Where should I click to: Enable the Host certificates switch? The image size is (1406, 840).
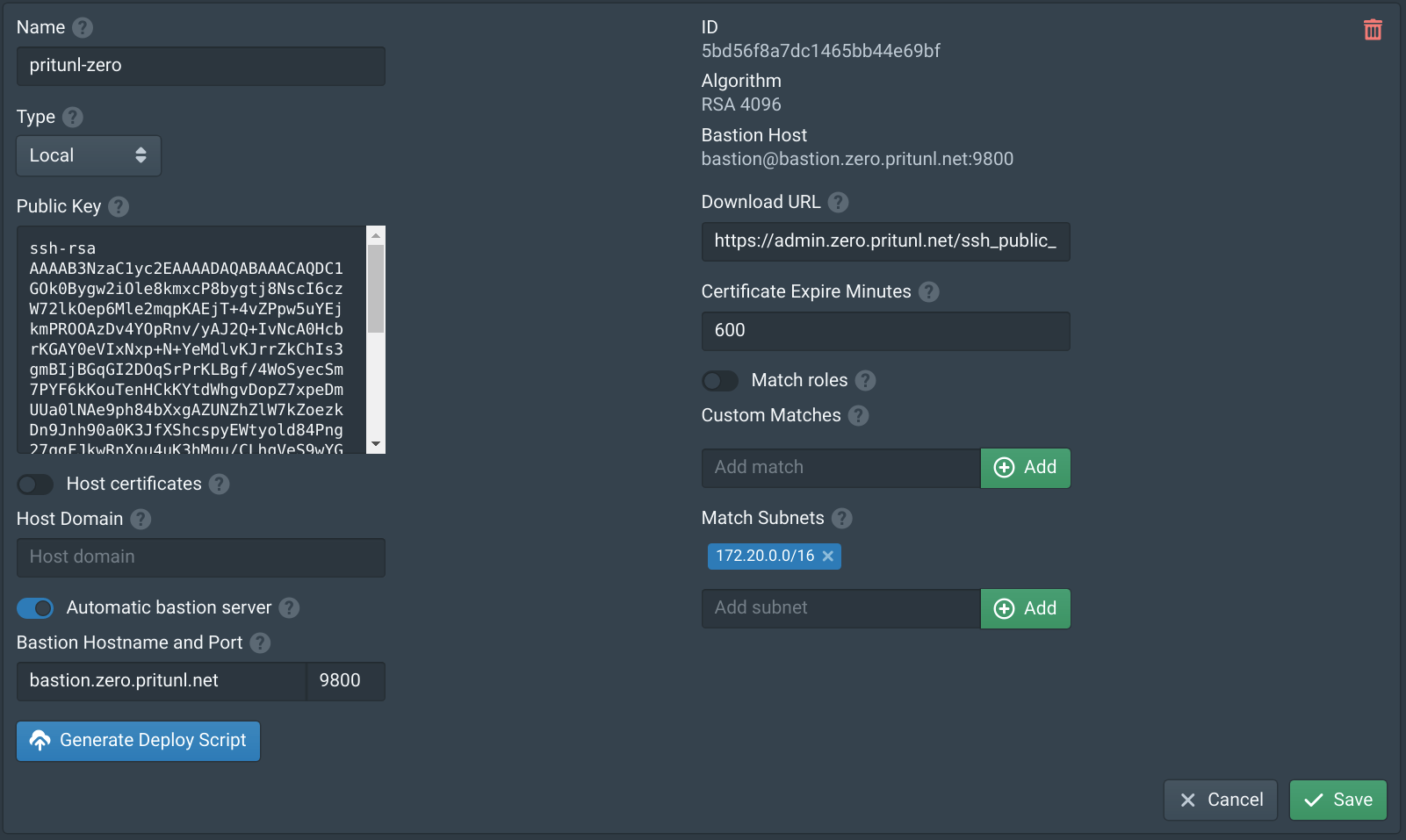click(35, 484)
